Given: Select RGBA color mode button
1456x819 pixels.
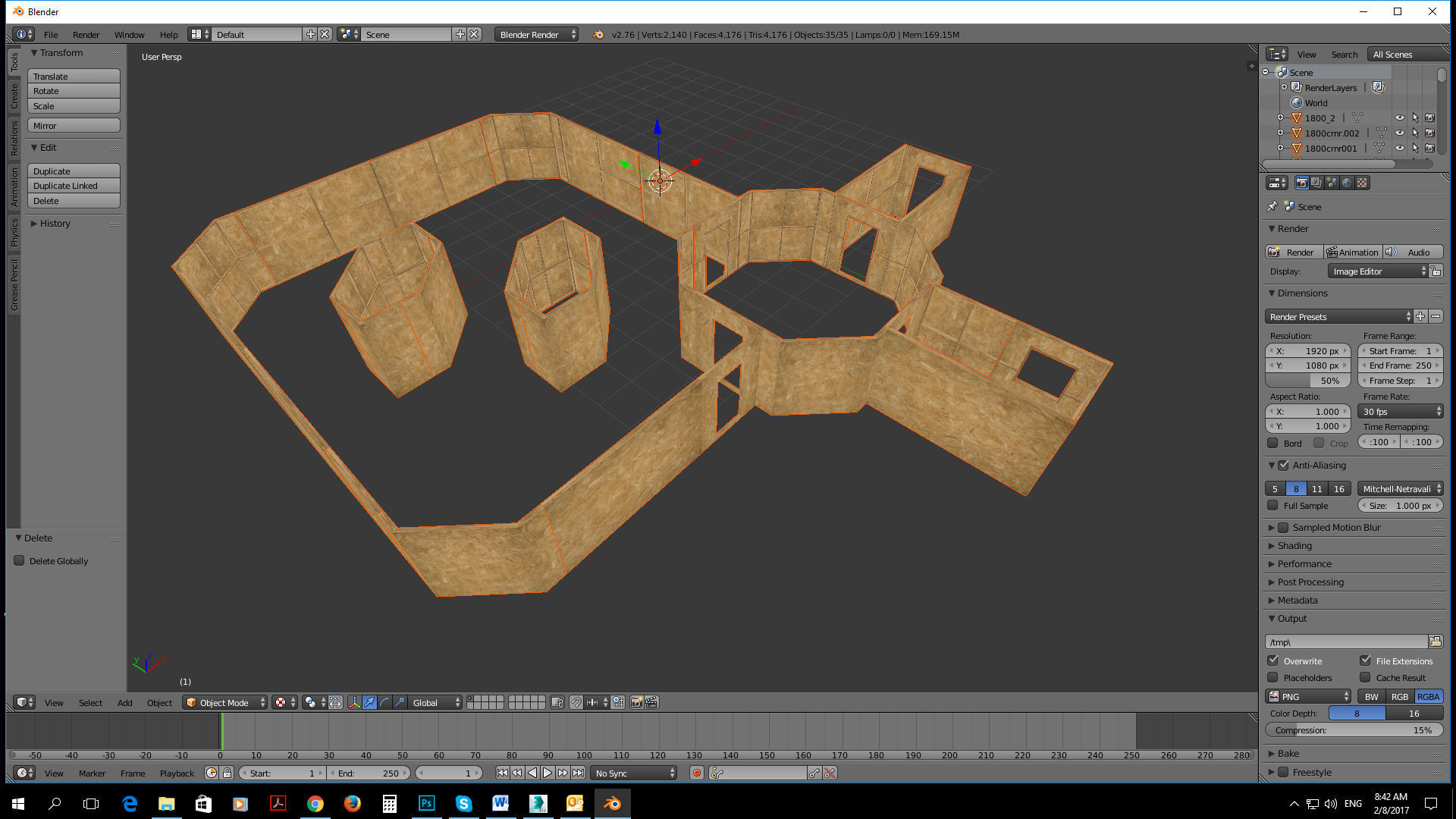Looking at the screenshot, I should 1428,696.
